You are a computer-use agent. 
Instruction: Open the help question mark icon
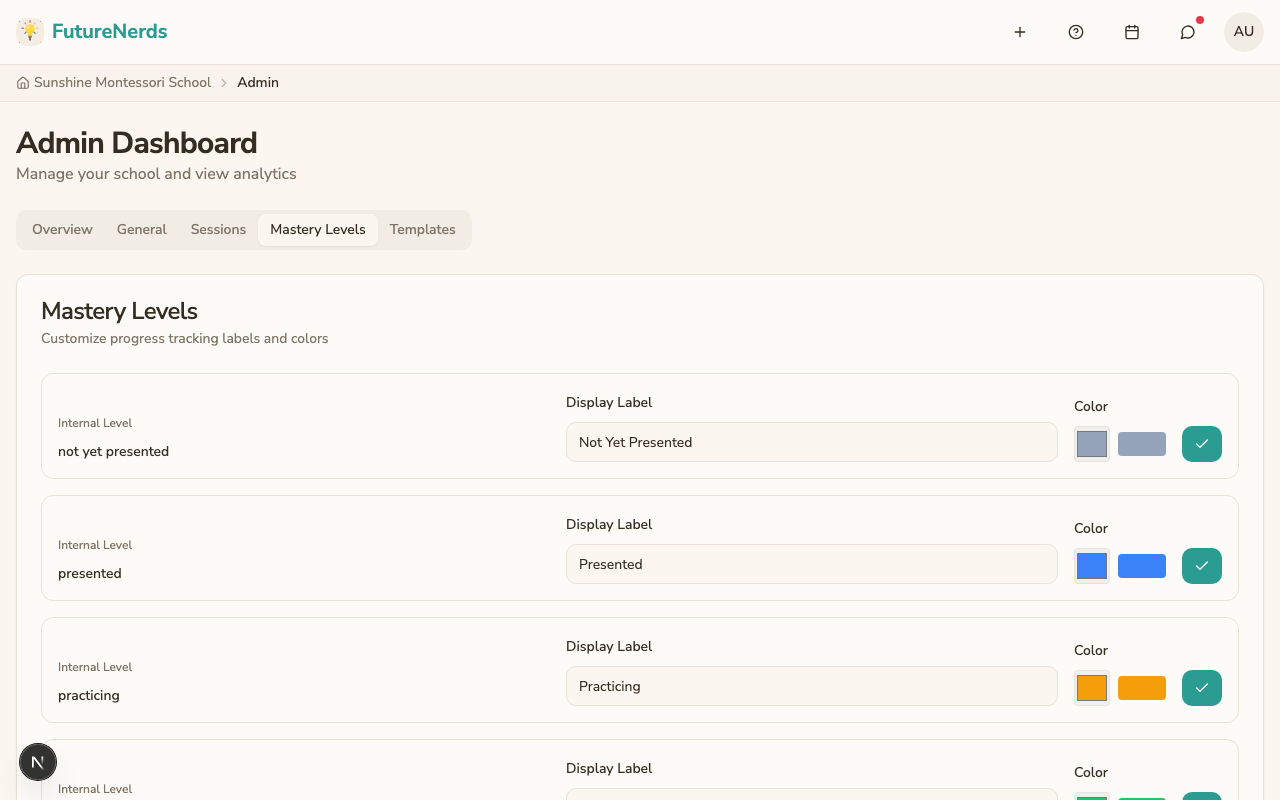point(1076,32)
